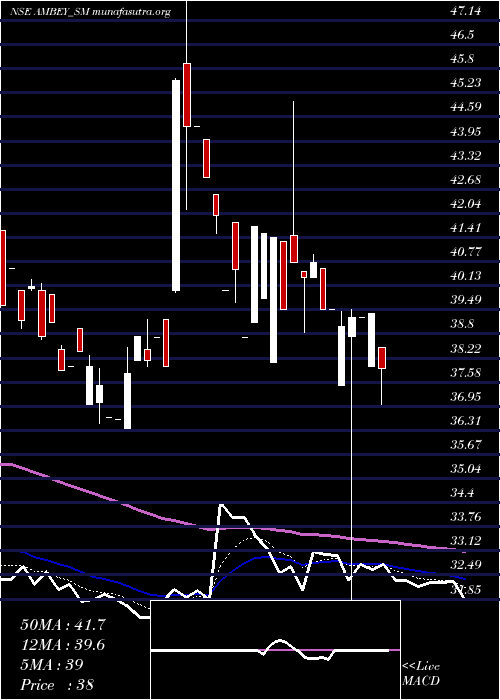Click the 'Price : 38' readout
Image resolution: width=500 pixels, height=700 pixels.
(57, 685)
